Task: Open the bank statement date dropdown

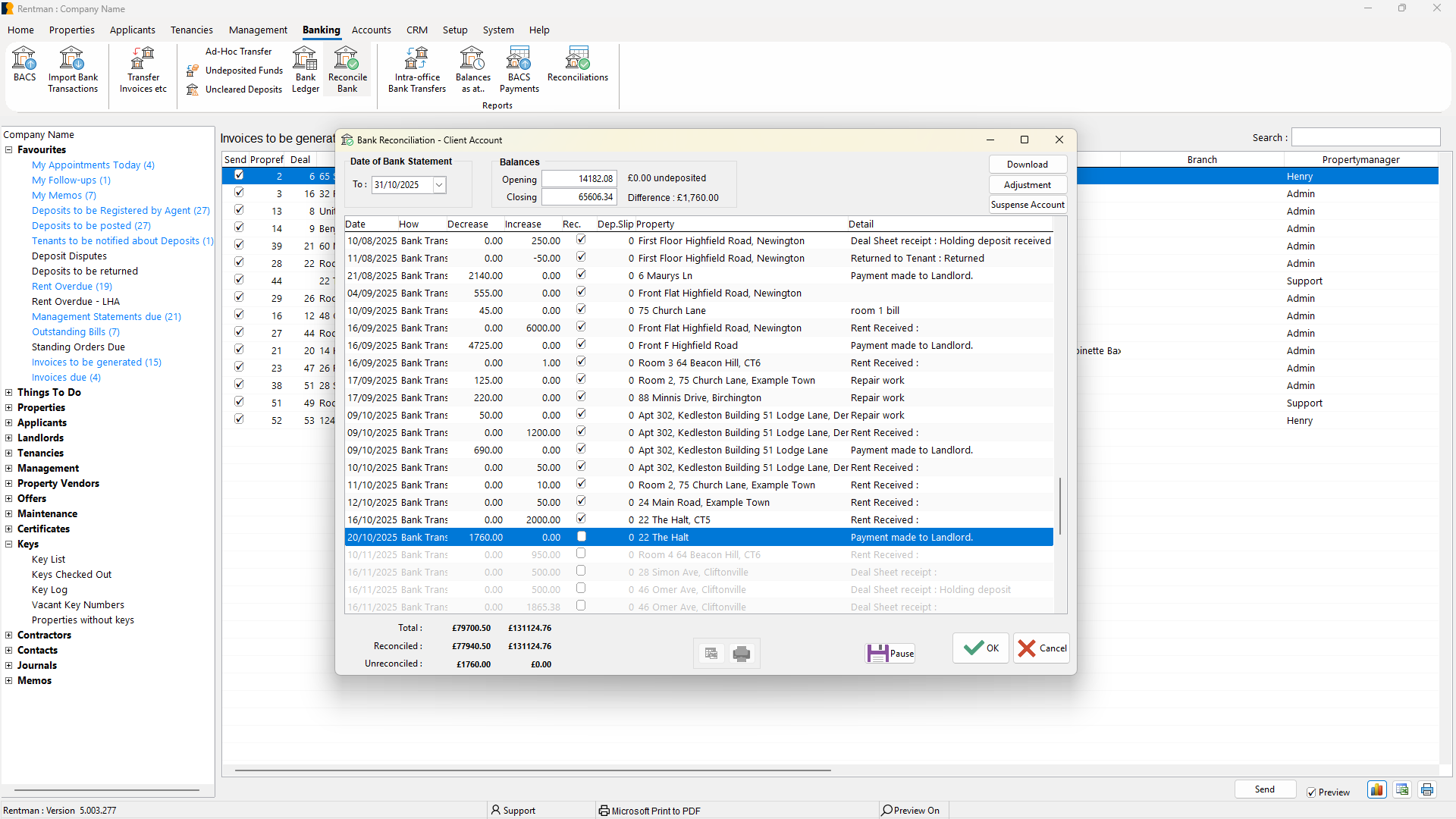Action: (439, 184)
